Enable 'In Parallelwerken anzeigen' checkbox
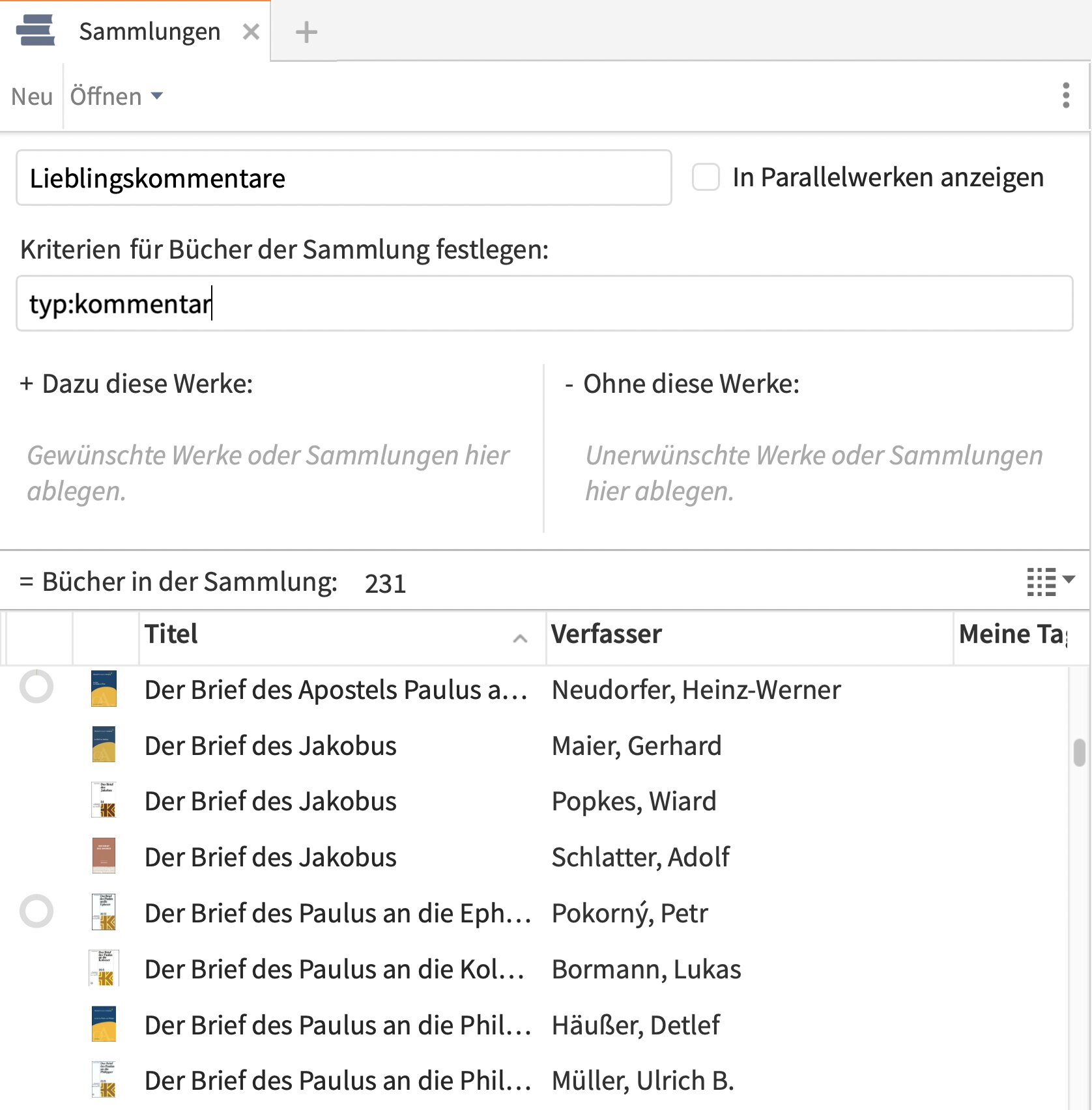1092x1110 pixels. point(706,177)
